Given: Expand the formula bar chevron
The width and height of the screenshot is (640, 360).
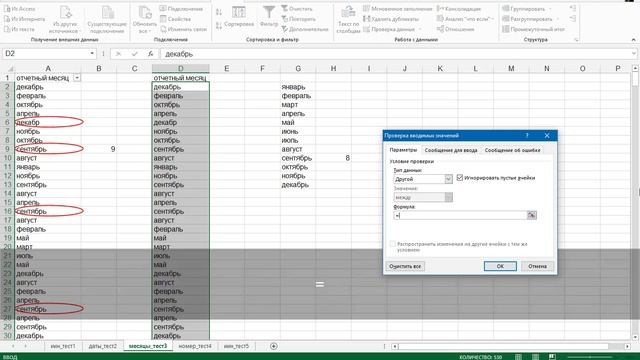Looking at the screenshot, I should point(633,53).
